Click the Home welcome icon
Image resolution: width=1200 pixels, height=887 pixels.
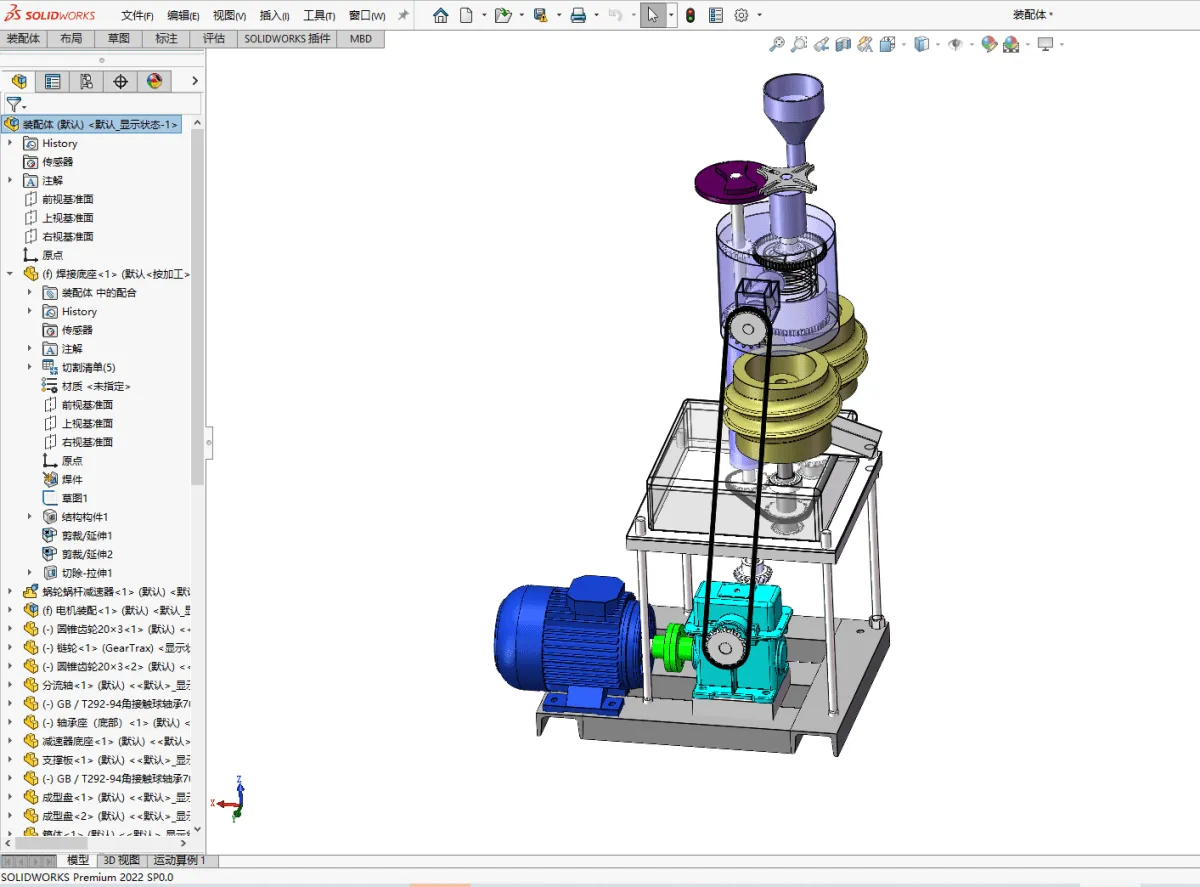440,15
